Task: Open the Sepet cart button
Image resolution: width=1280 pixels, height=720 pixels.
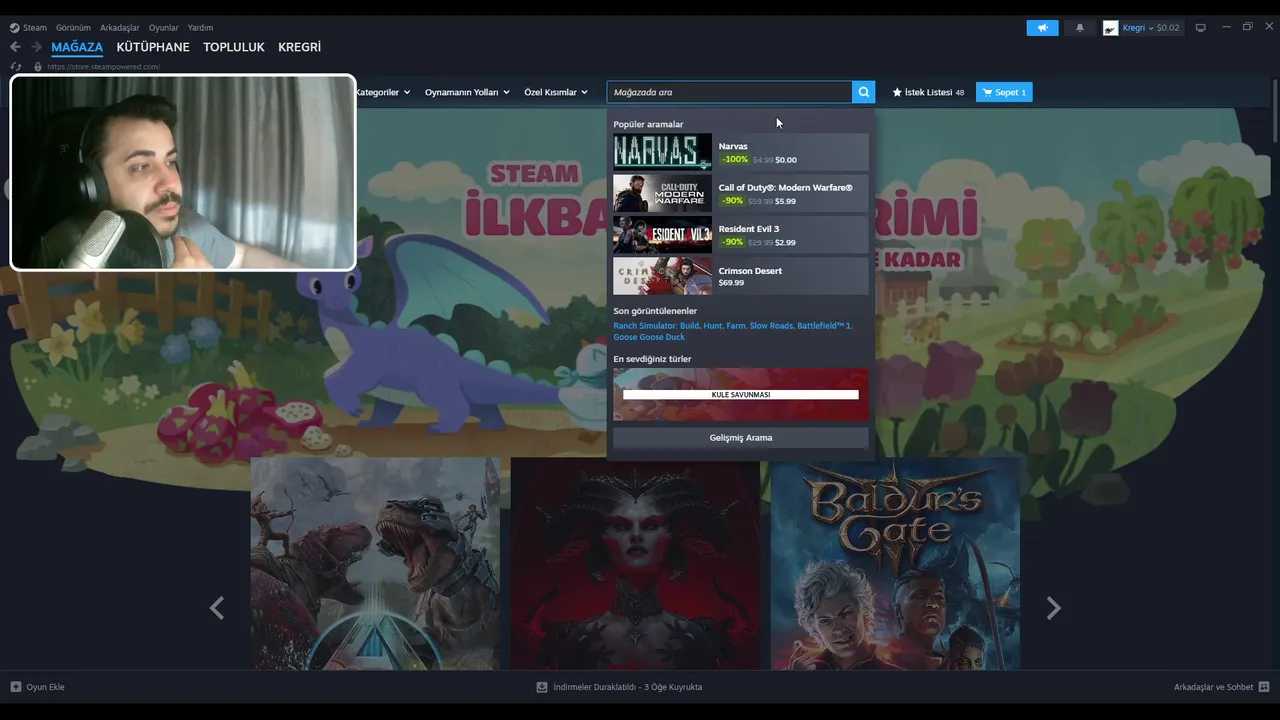Action: pyautogui.click(x=1004, y=92)
